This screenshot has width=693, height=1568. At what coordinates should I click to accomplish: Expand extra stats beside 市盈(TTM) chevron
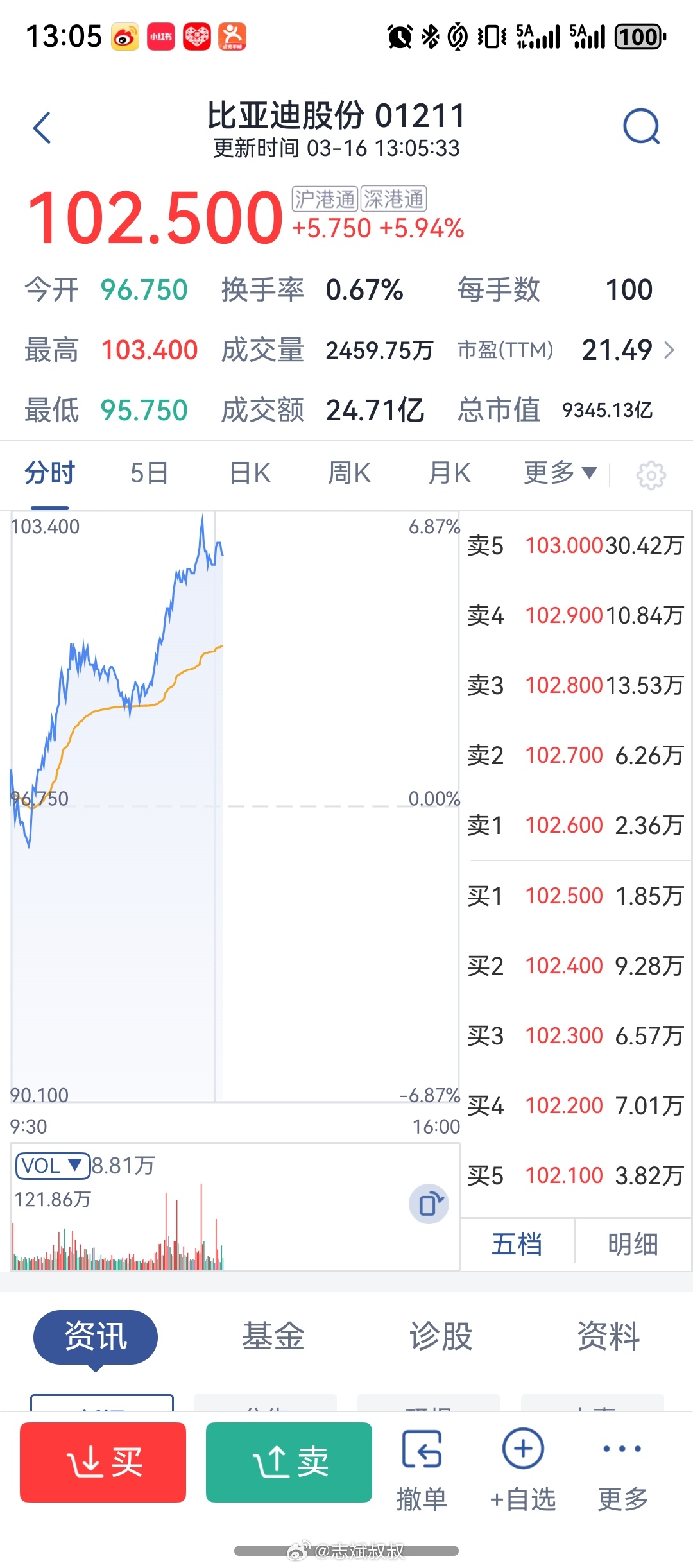[669, 350]
